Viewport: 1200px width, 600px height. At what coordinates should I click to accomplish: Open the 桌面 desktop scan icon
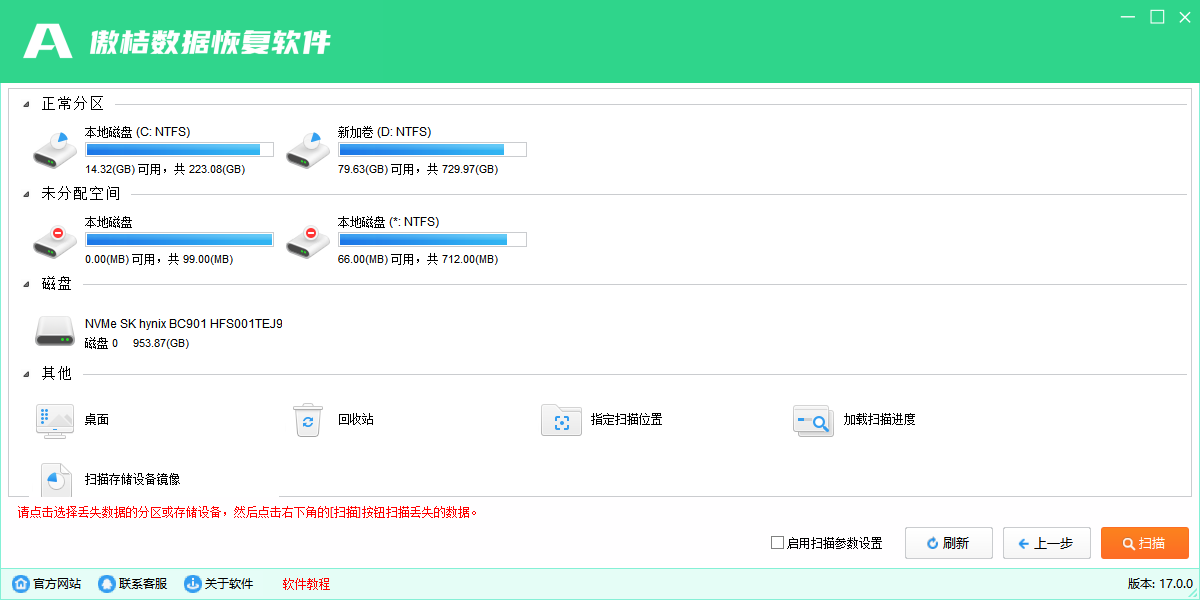[54, 420]
